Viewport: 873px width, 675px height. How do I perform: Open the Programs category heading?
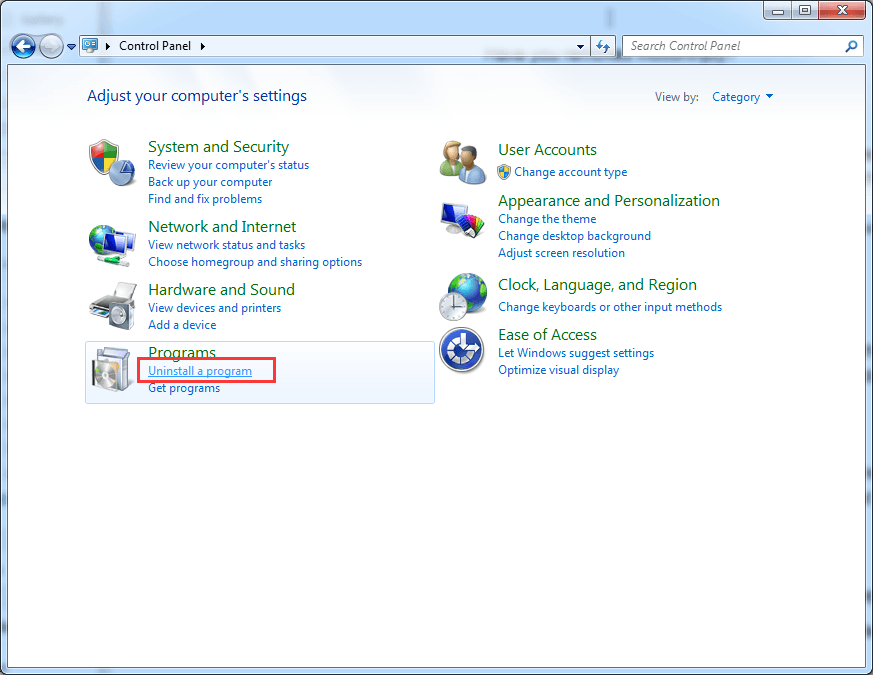point(182,353)
